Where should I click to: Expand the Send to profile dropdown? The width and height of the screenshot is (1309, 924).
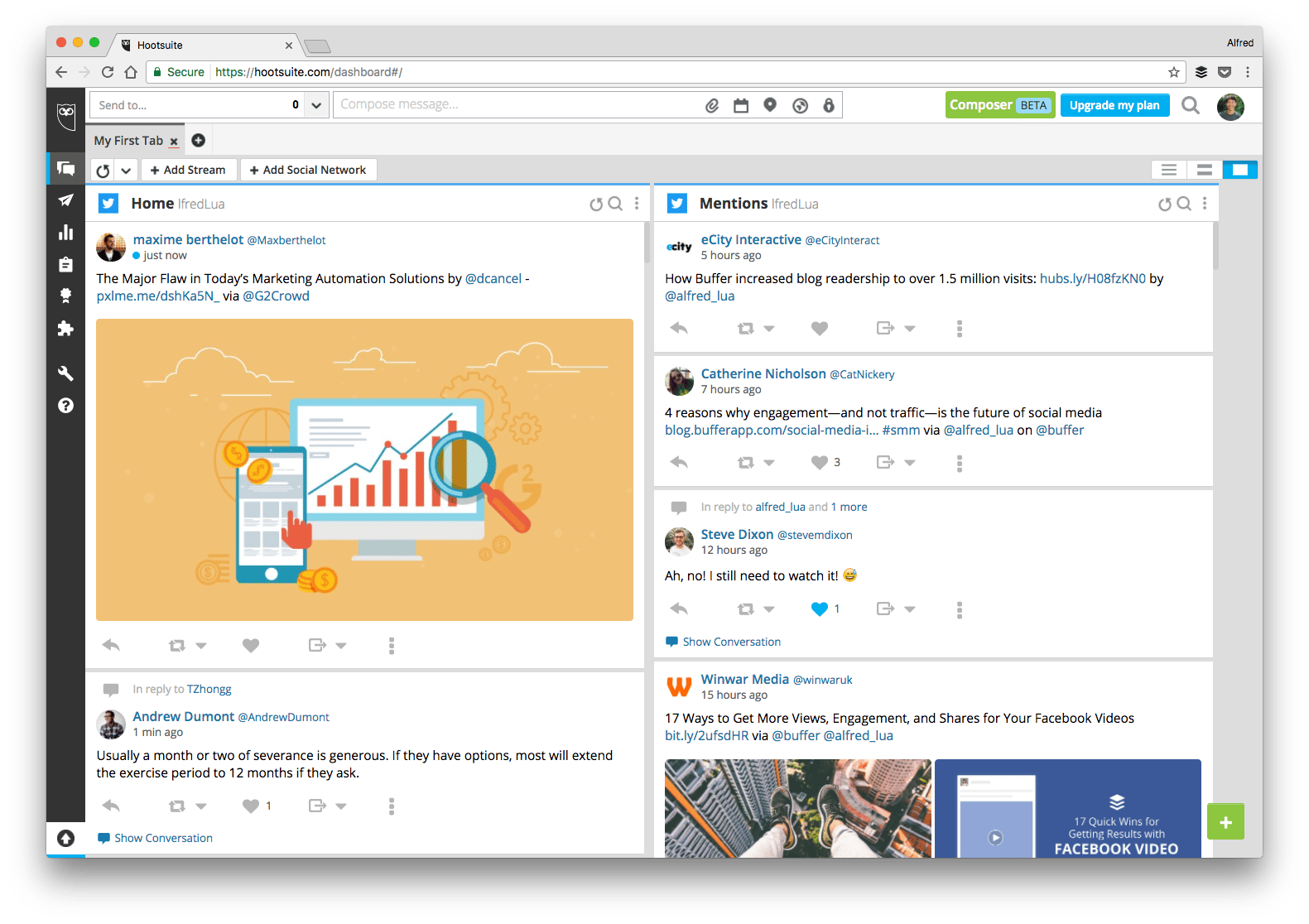tap(315, 105)
